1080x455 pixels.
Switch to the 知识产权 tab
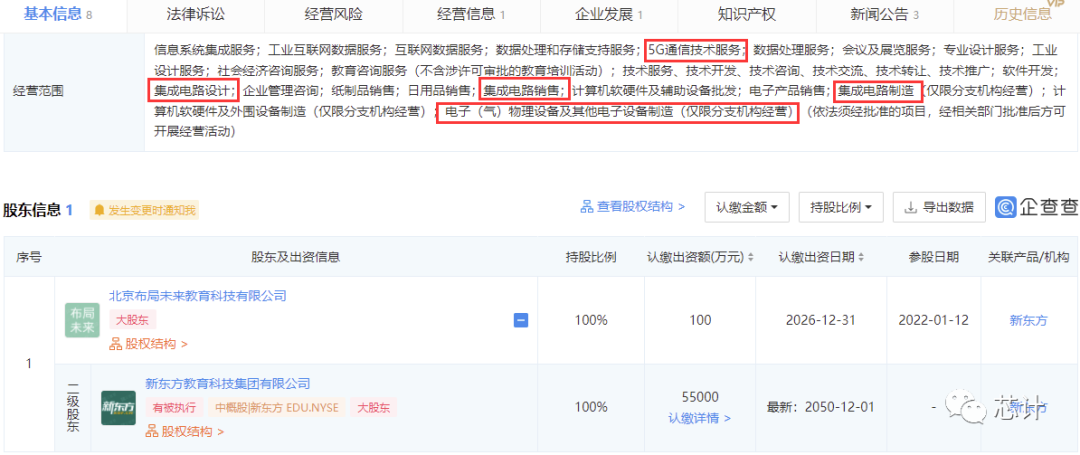tap(747, 14)
